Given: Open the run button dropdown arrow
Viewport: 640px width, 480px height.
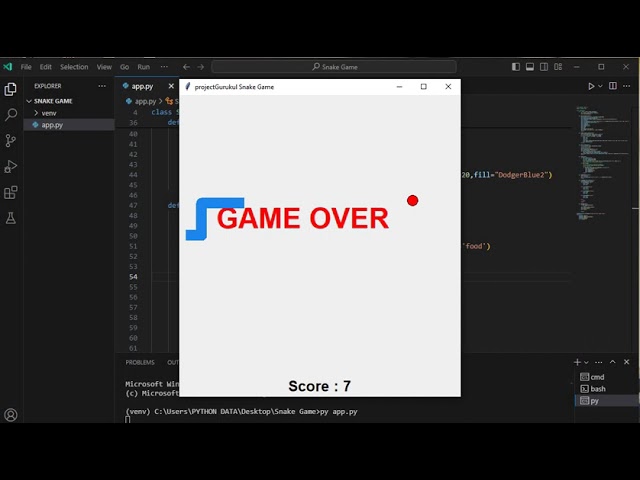Looking at the screenshot, I should (x=600, y=86).
